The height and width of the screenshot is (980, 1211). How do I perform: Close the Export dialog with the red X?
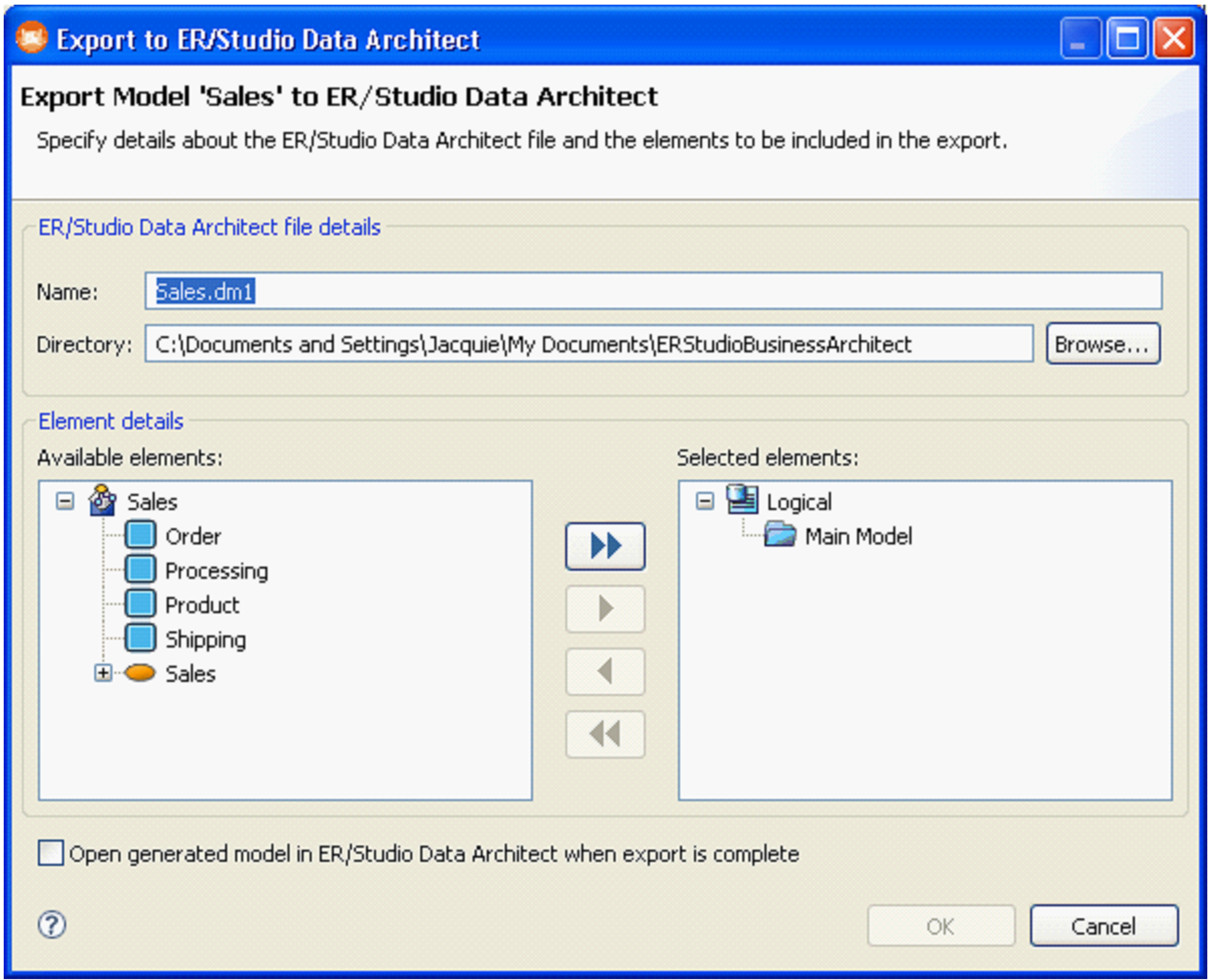coord(1174,38)
